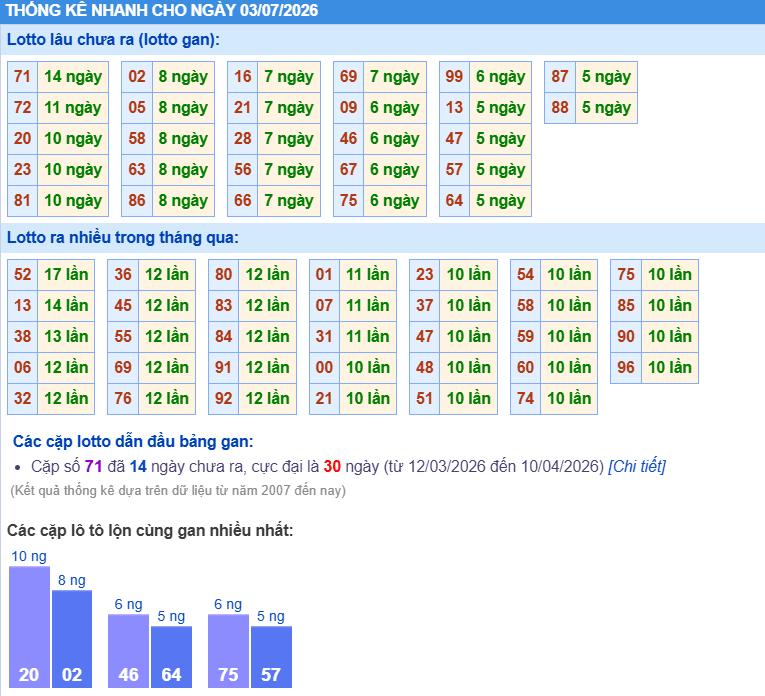Click number 88 in lotto gan table
The width and height of the screenshot is (765, 696).
560,107
